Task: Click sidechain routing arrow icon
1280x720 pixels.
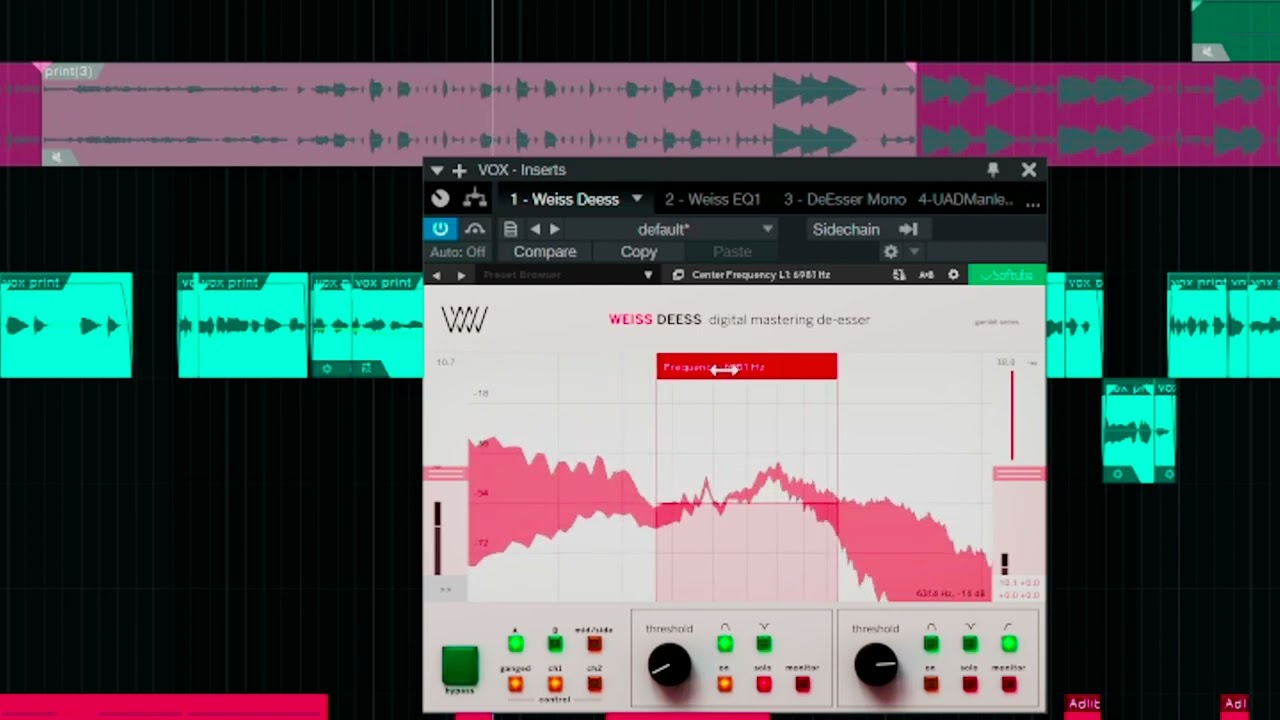Action: tap(908, 229)
